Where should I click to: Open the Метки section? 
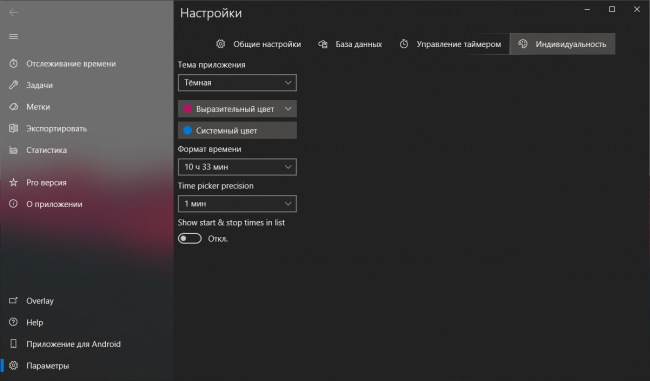tap(87, 107)
